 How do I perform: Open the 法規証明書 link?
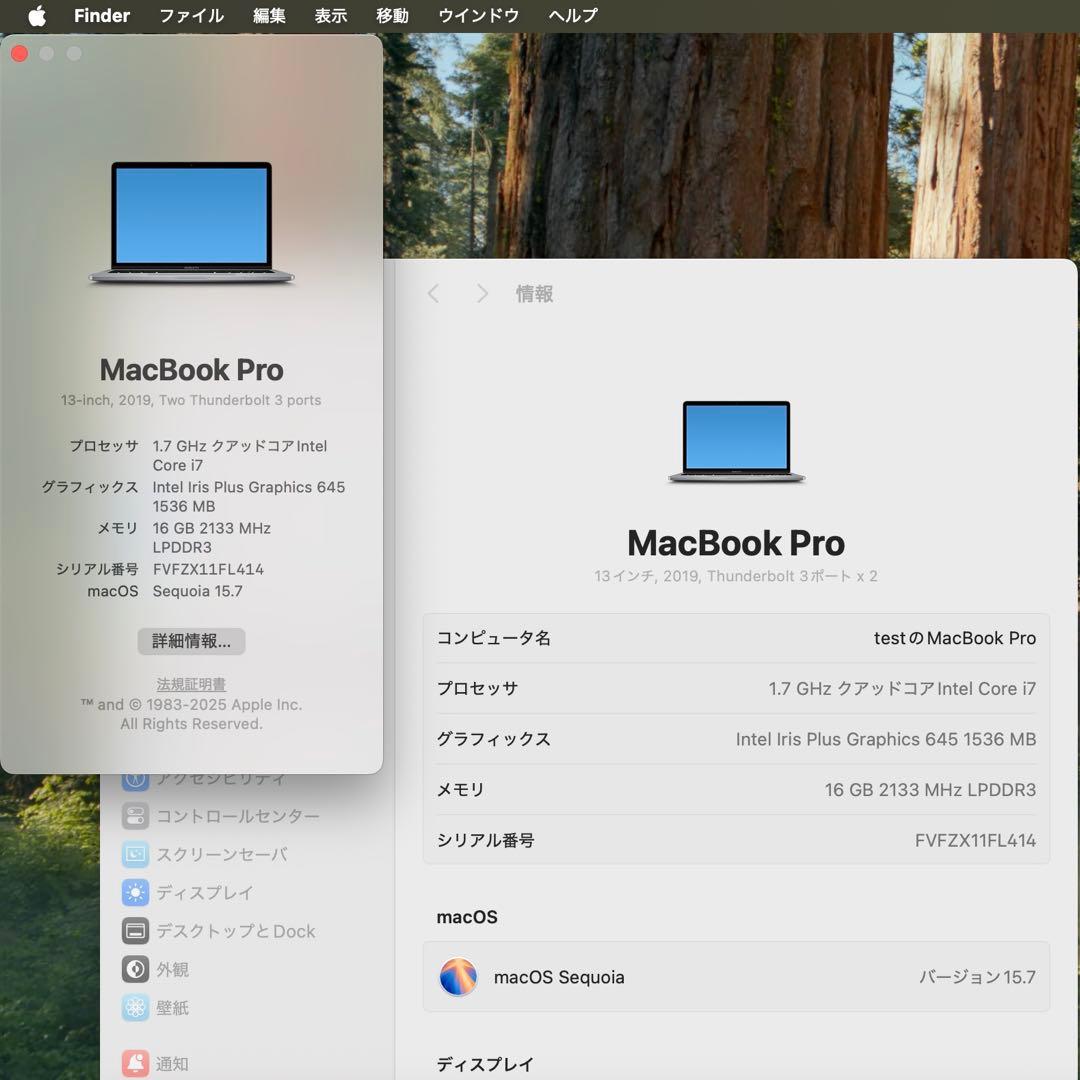coord(190,684)
